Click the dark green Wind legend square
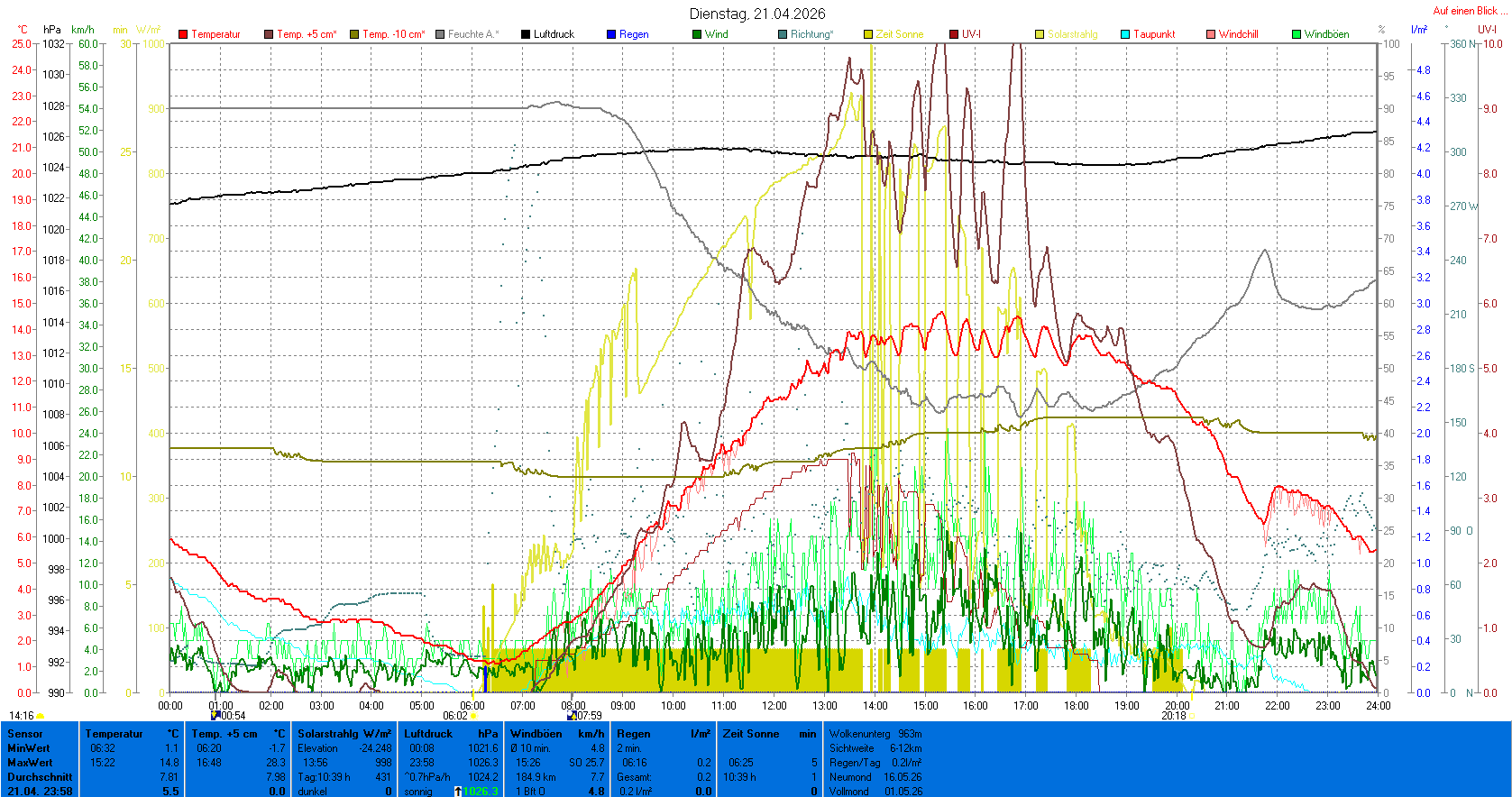This screenshot has height=797, width=1512. (x=697, y=34)
